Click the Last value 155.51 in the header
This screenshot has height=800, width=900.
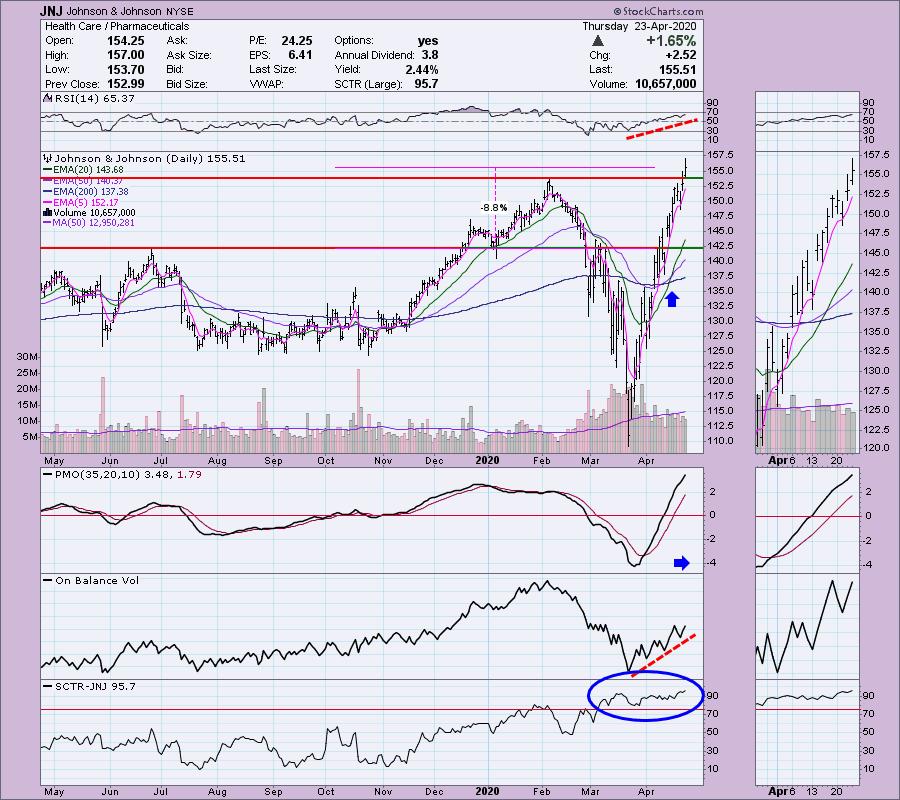click(678, 69)
